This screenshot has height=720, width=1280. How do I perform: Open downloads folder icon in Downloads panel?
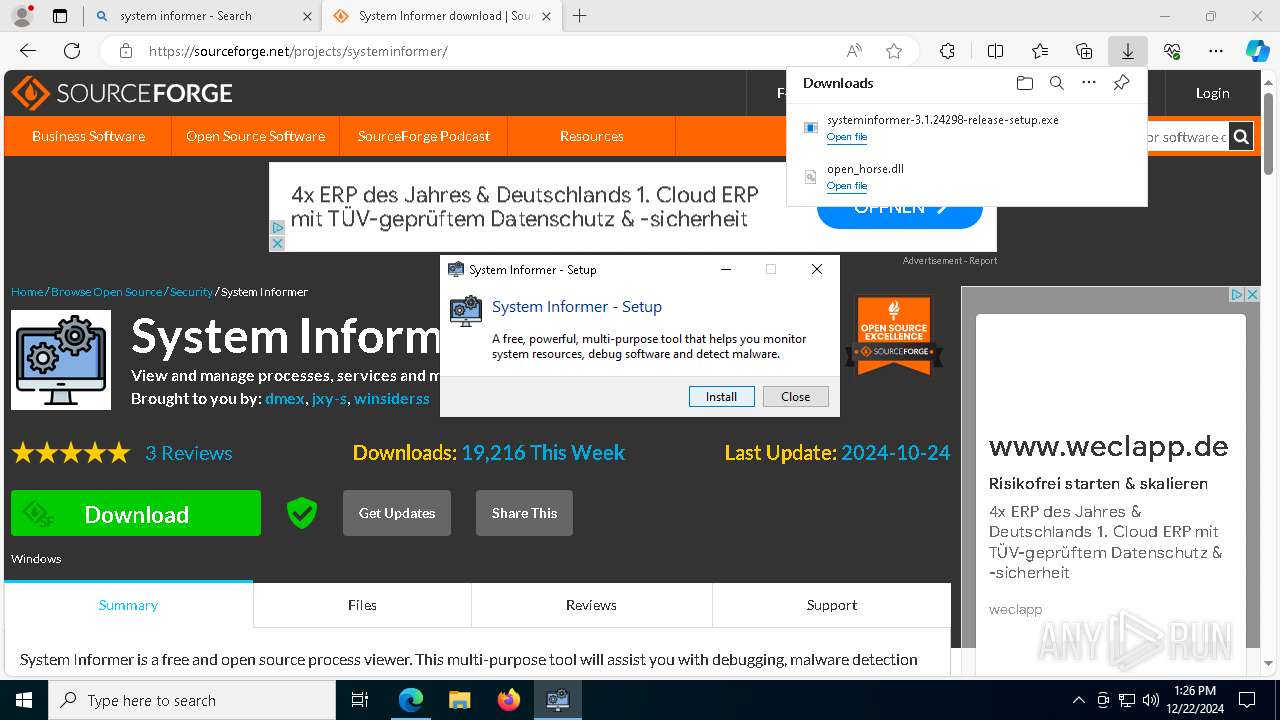click(x=1024, y=83)
